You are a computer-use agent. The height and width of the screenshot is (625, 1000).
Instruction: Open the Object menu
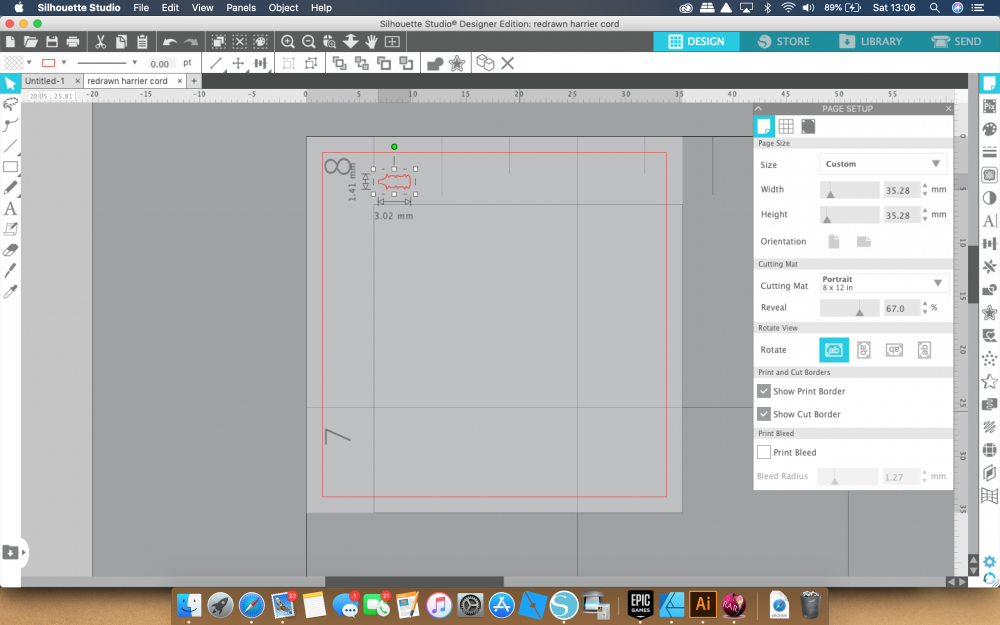pyautogui.click(x=283, y=8)
